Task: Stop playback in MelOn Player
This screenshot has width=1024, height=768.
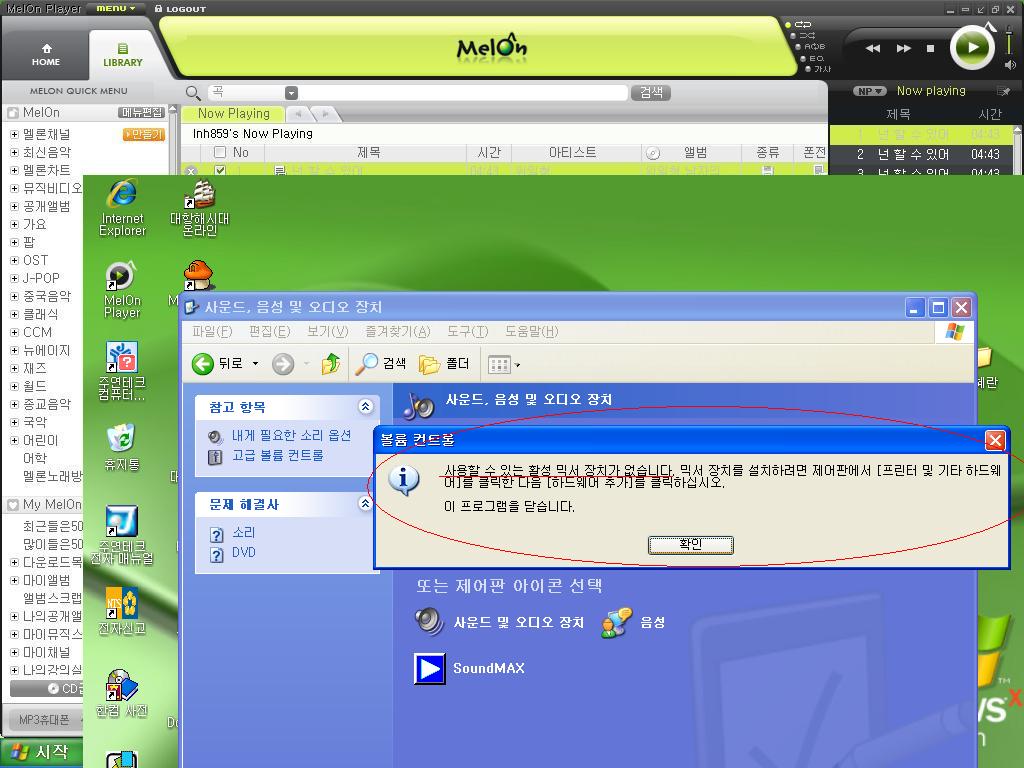Action: pos(931,48)
